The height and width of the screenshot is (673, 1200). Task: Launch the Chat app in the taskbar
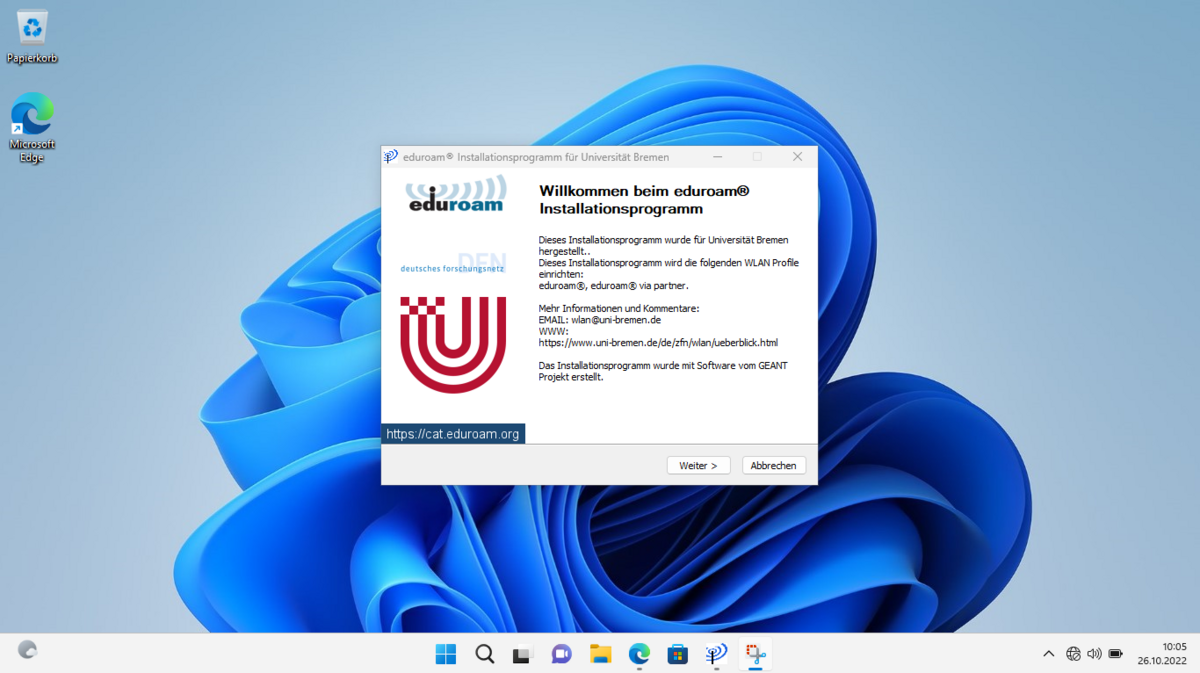click(562, 654)
